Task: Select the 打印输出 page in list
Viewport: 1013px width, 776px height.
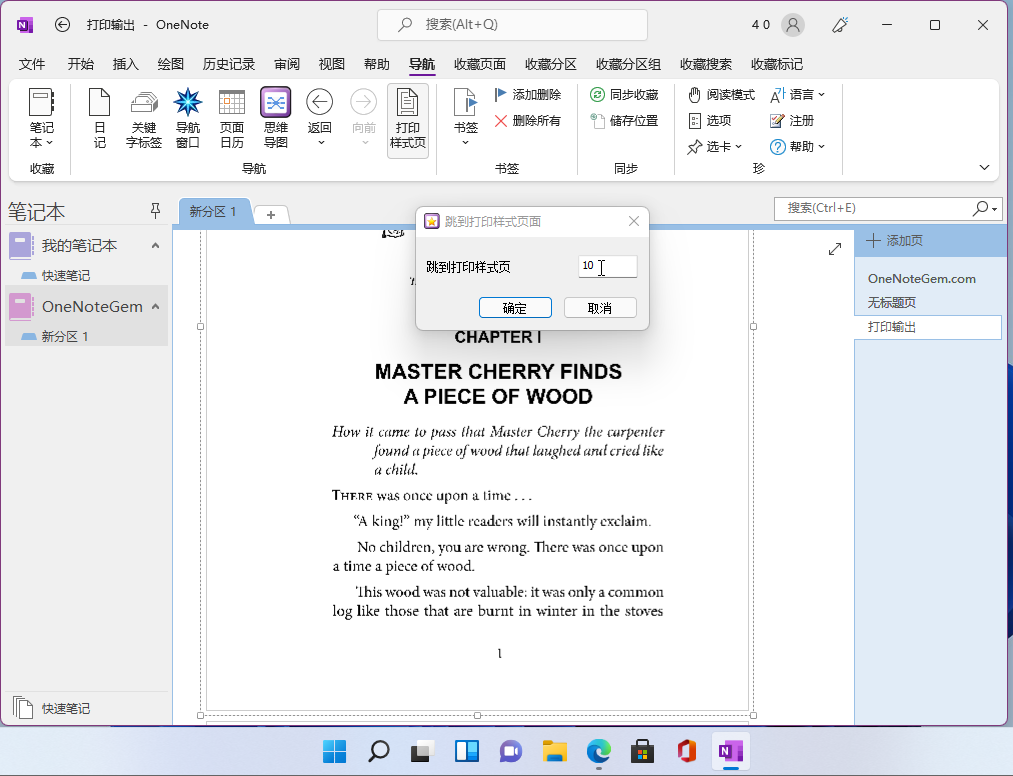Action: click(x=928, y=327)
